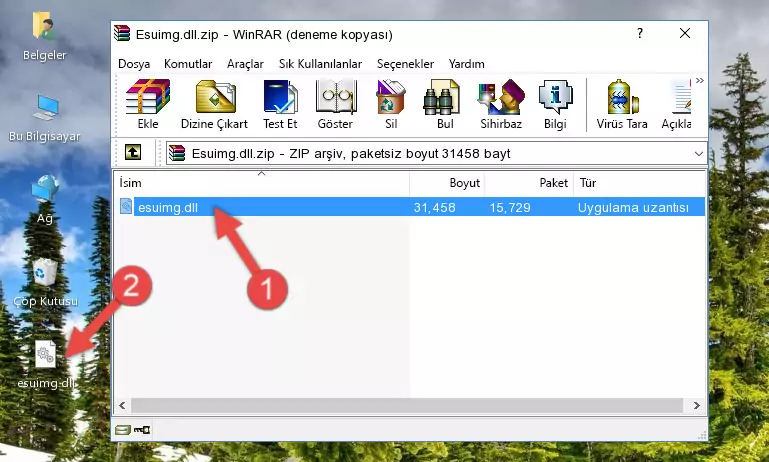Click the horizontal scrollbar track

[407, 405]
